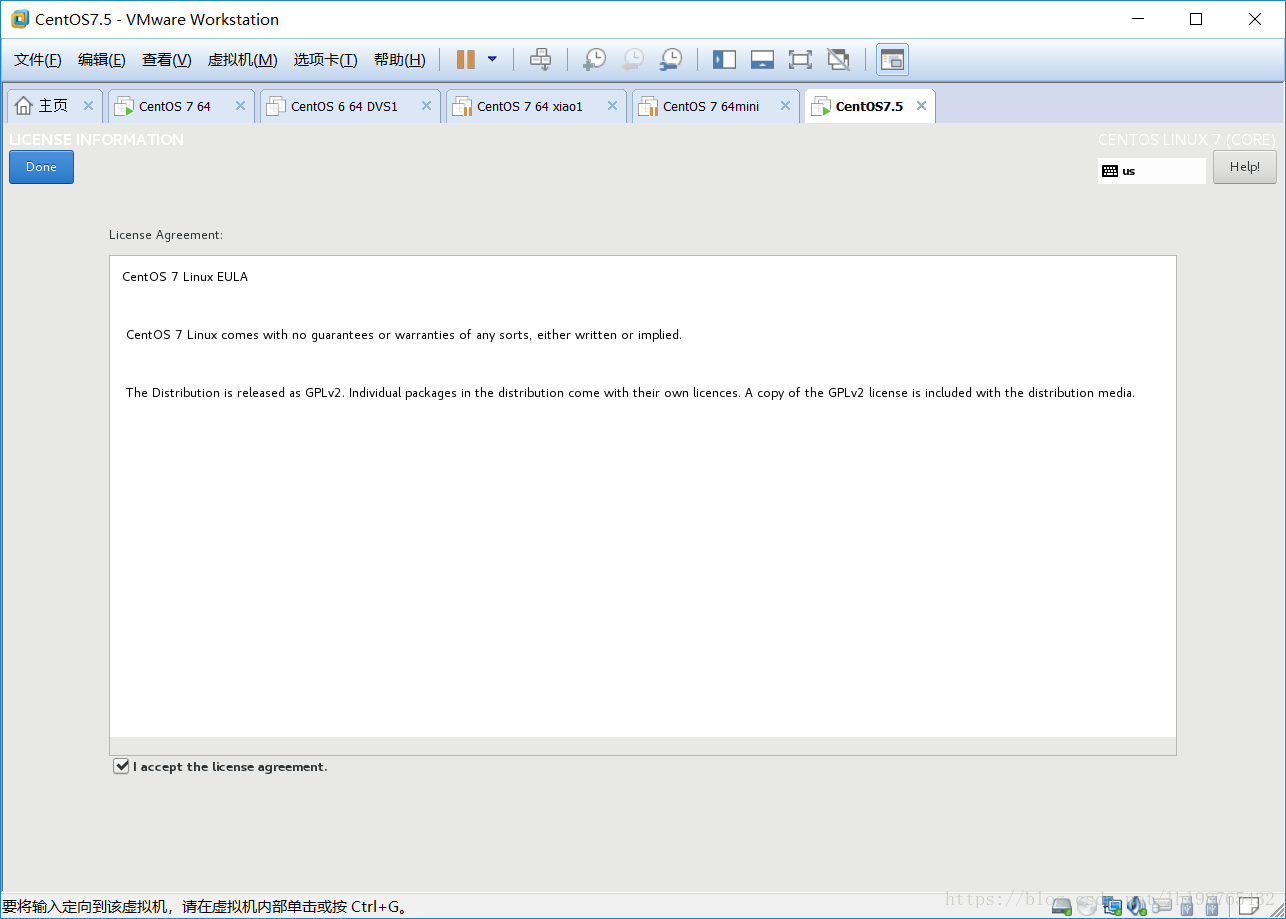
Task: Open the 帮助(H) menu
Action: pyautogui.click(x=399, y=60)
